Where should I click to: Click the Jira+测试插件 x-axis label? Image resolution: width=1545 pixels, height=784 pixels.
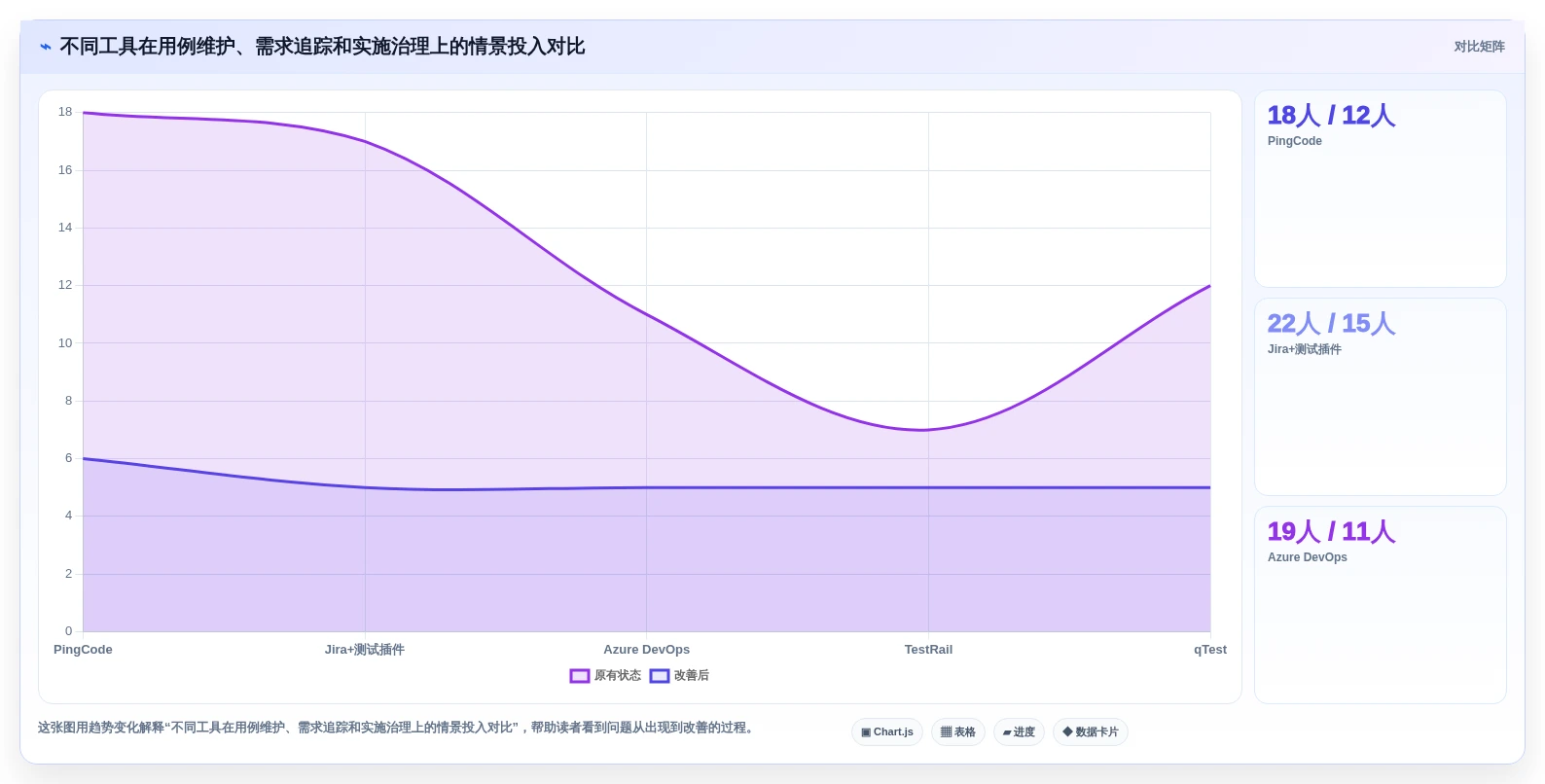tap(365, 650)
